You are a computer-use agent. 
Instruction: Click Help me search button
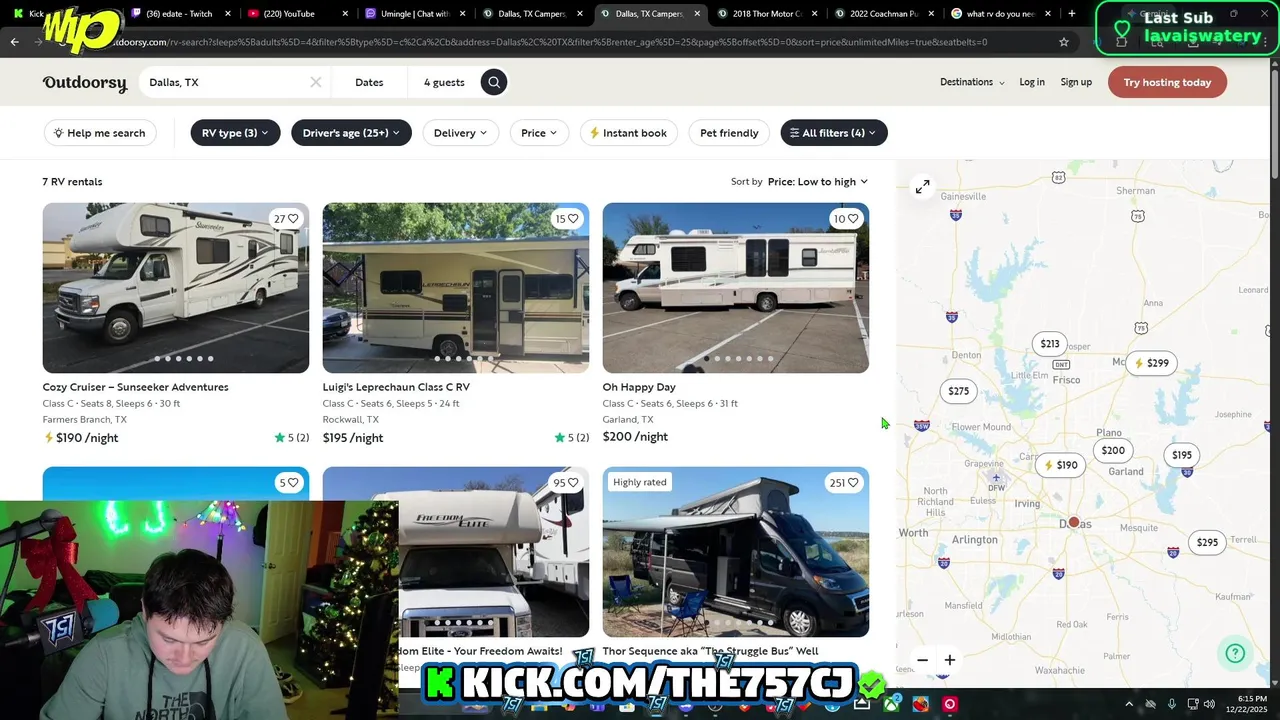100,133
